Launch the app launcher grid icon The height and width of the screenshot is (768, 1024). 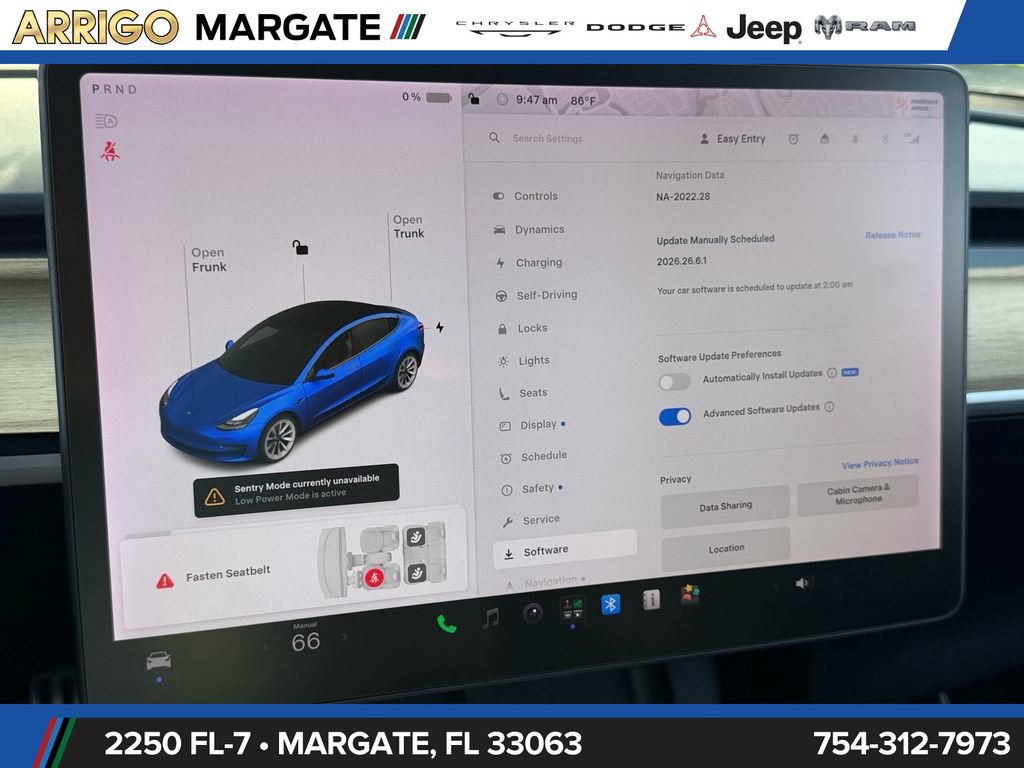573,609
